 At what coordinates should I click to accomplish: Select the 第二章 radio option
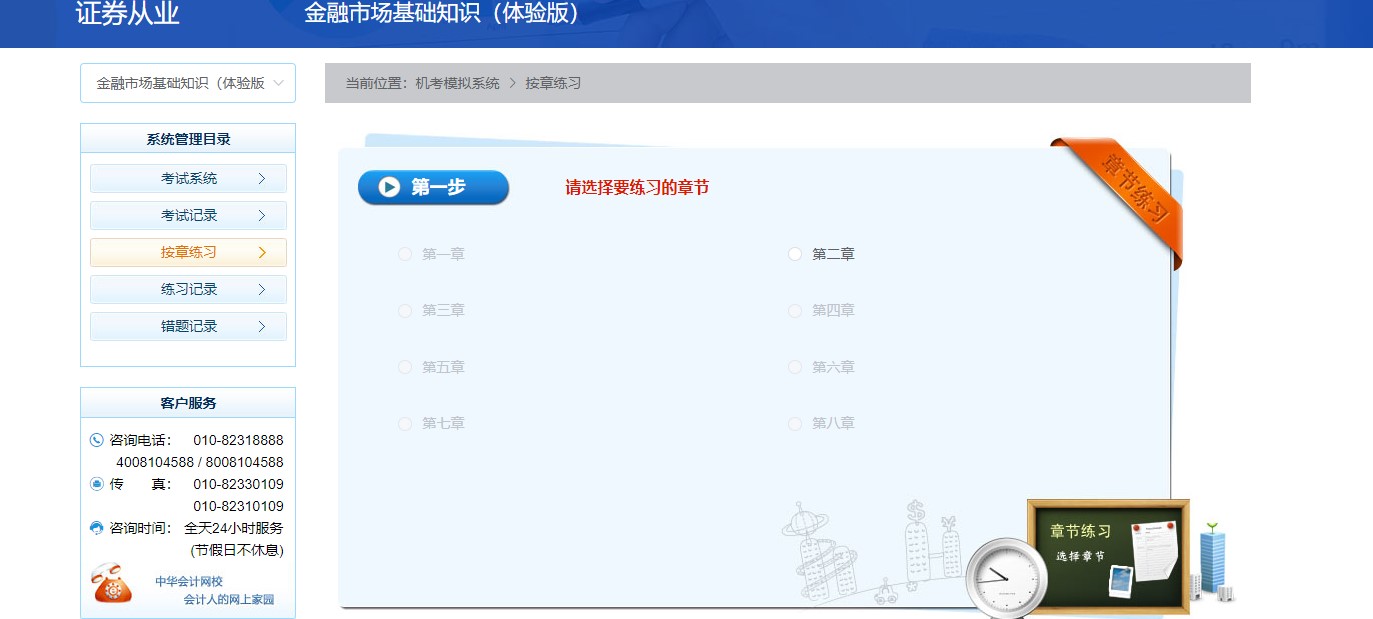coord(795,254)
